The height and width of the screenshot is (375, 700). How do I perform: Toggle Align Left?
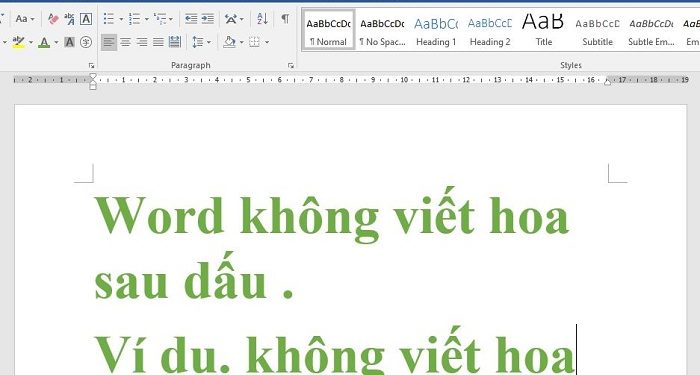point(108,42)
